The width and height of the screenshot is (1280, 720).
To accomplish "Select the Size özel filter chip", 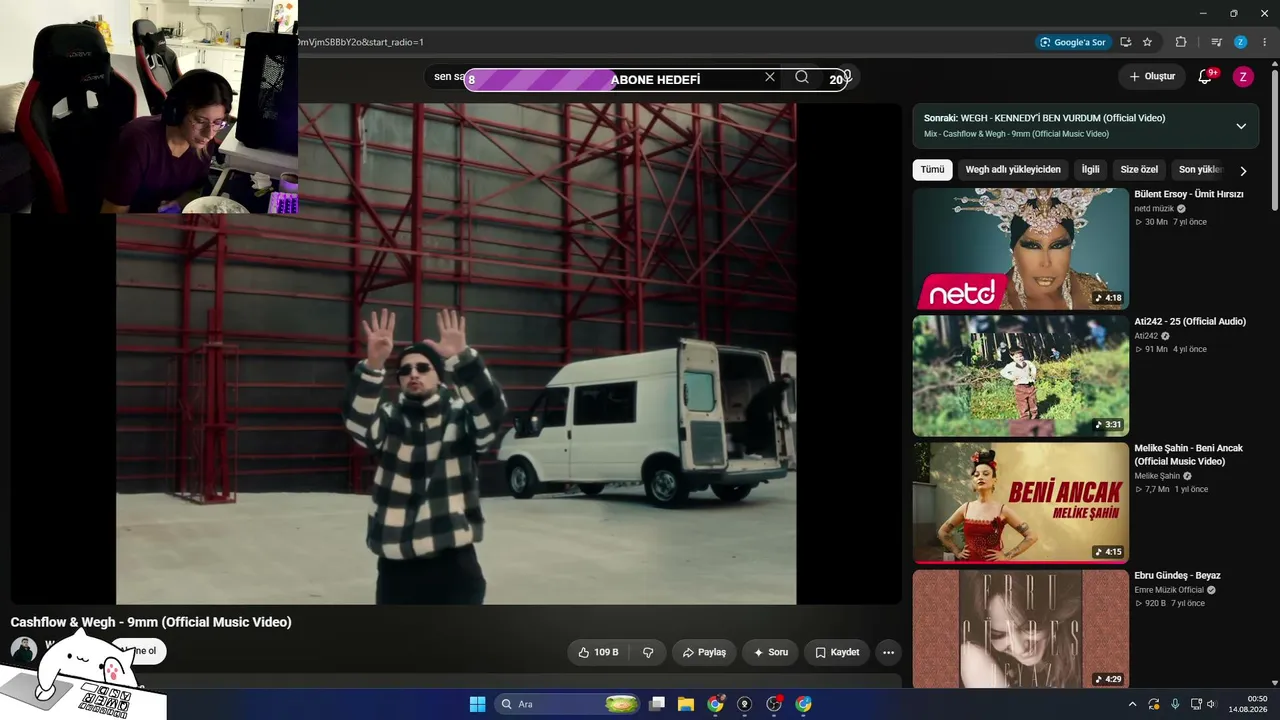I will pyautogui.click(x=1139, y=170).
